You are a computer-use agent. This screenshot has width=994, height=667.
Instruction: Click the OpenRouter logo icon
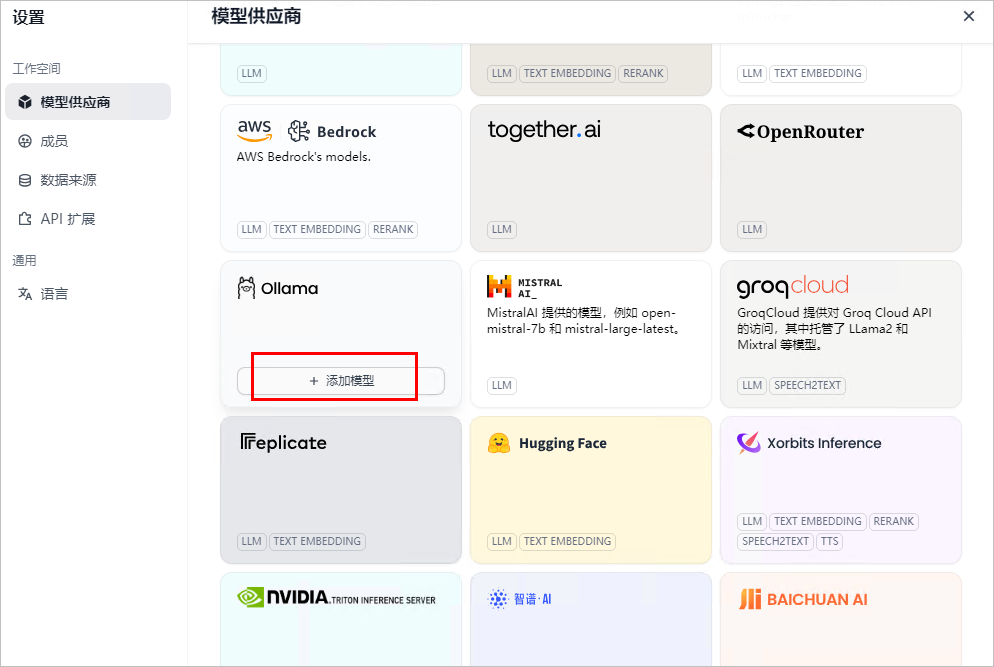746,131
